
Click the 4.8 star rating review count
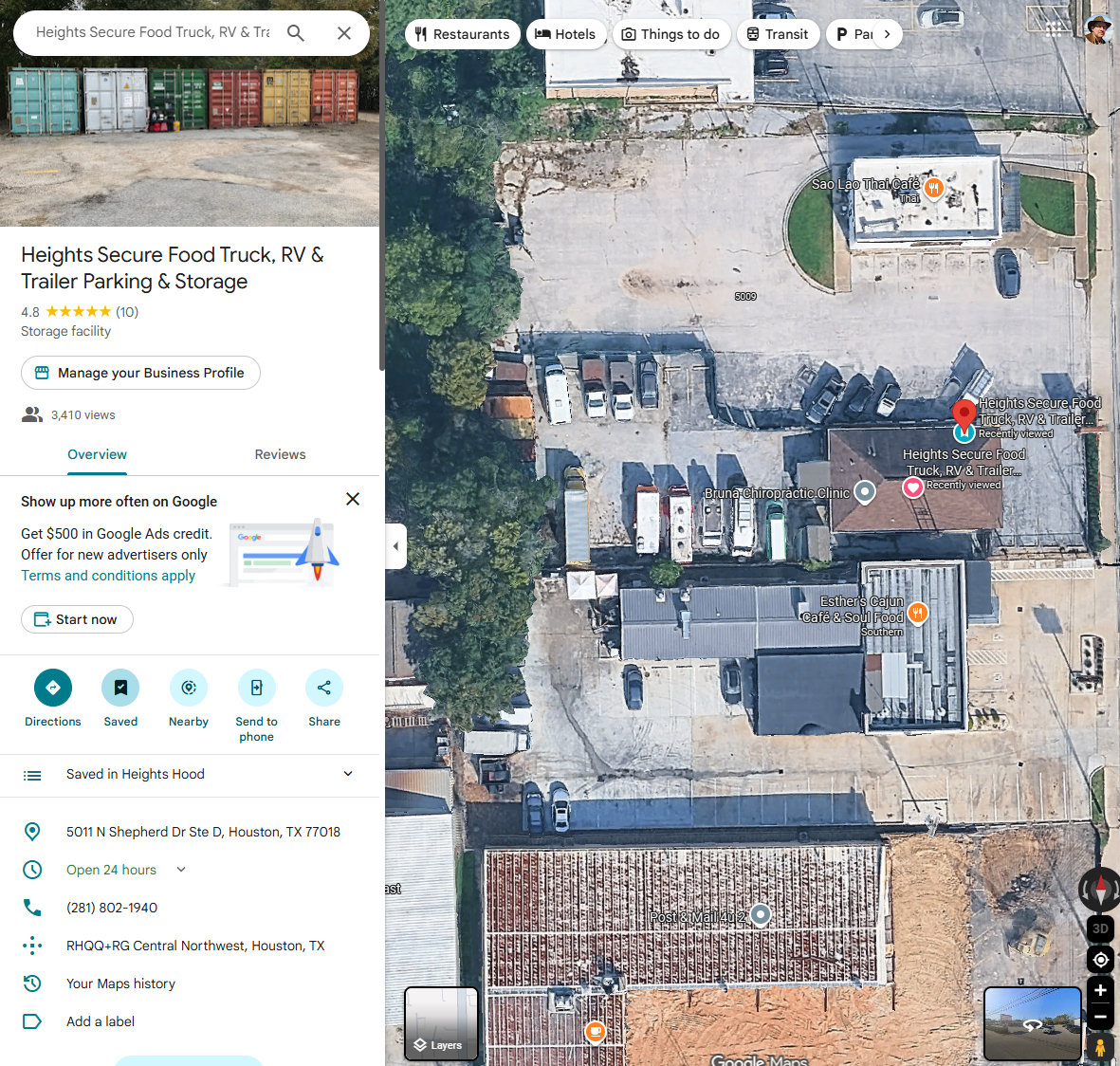click(127, 312)
